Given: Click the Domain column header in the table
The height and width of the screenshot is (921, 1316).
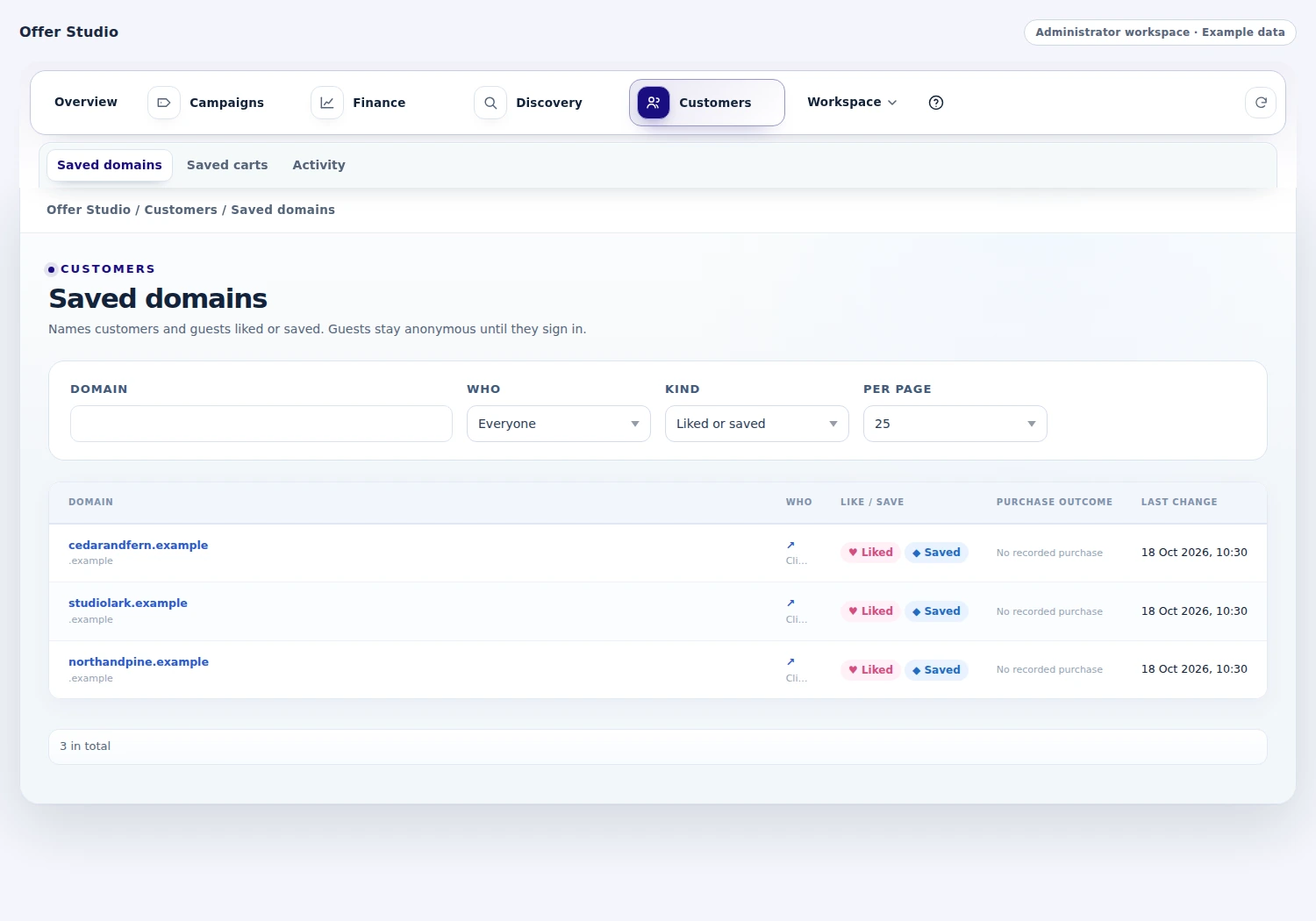Looking at the screenshot, I should 90,502.
